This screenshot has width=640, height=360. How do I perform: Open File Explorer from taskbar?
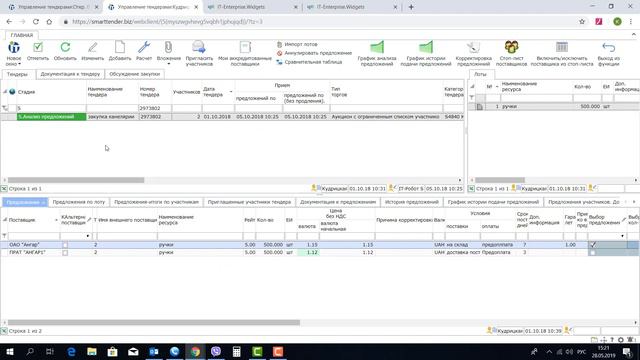coord(92,351)
